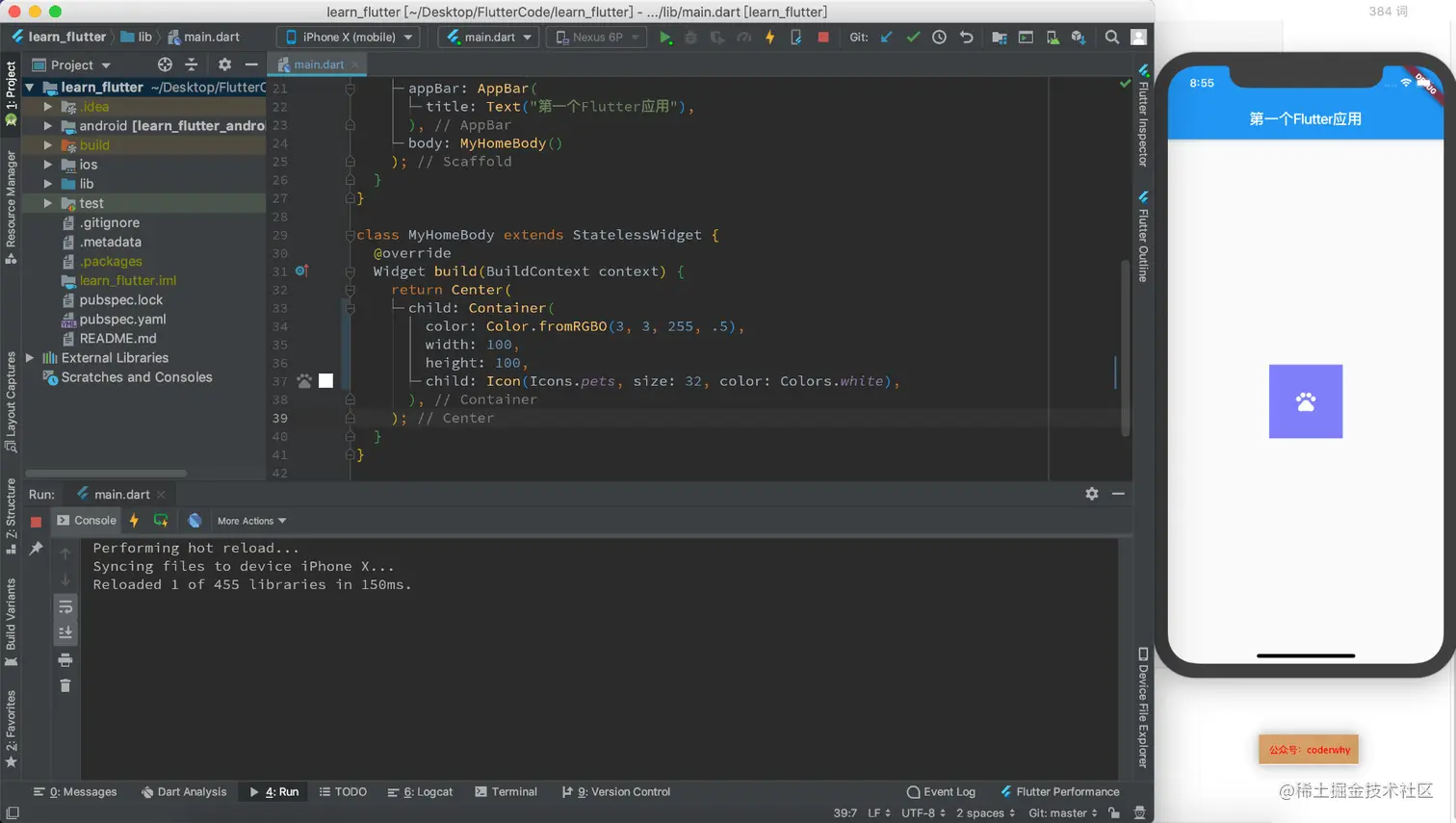Open the Dart Analysis tab
1456x823 pixels.
[x=184, y=792]
